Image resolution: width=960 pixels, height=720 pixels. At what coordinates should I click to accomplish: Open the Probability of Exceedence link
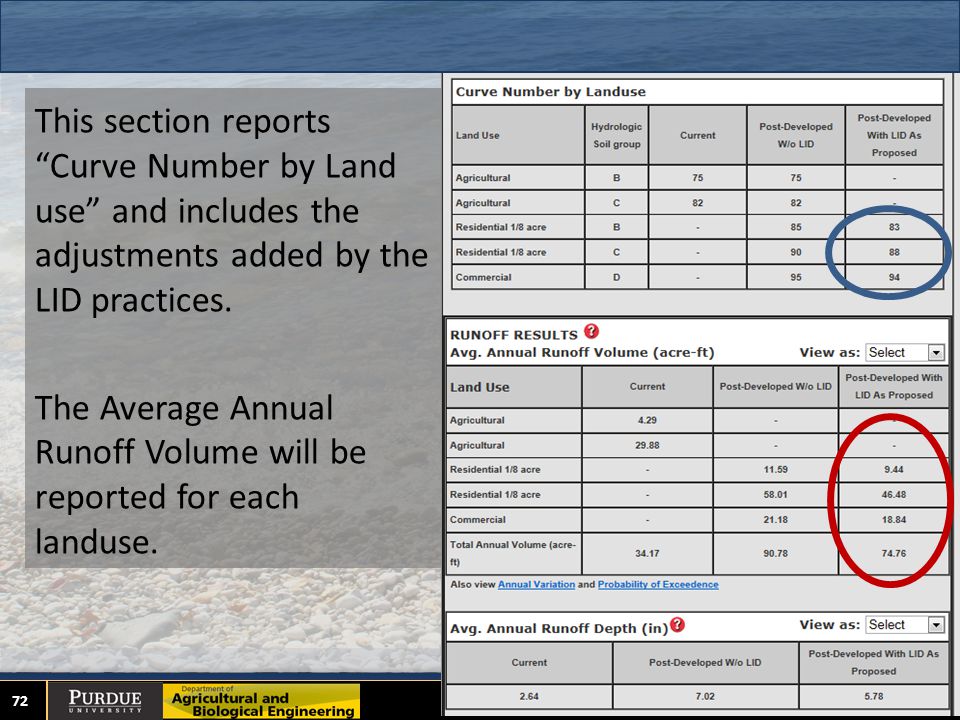pyautogui.click(x=658, y=585)
